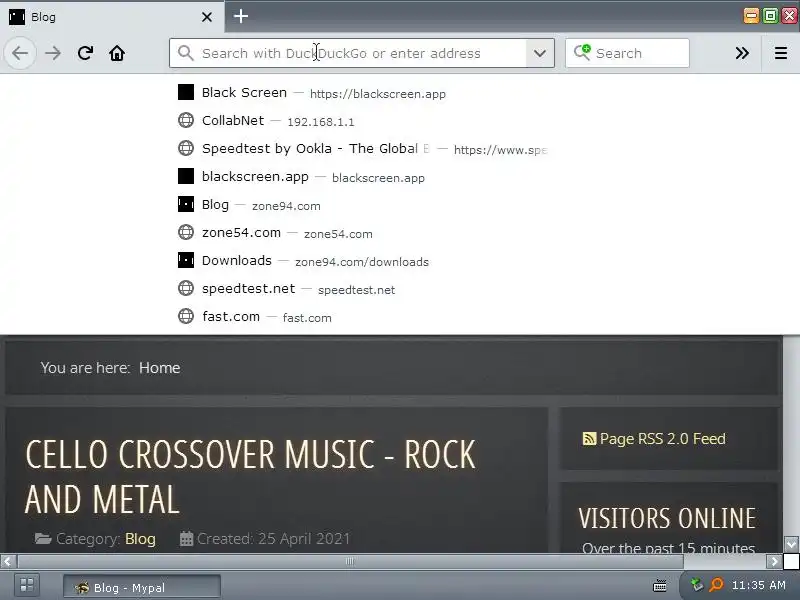Image resolution: width=800 pixels, height=600 pixels.
Task: Click the orange magnifier tray icon
Action: click(x=716, y=584)
